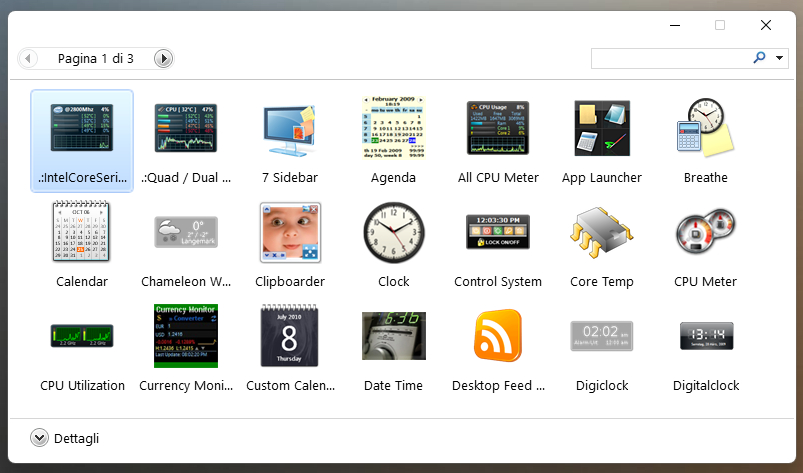Viewport: 803px width, 473px height.
Task: Select the Digiclock gadget icon
Action: (602, 336)
